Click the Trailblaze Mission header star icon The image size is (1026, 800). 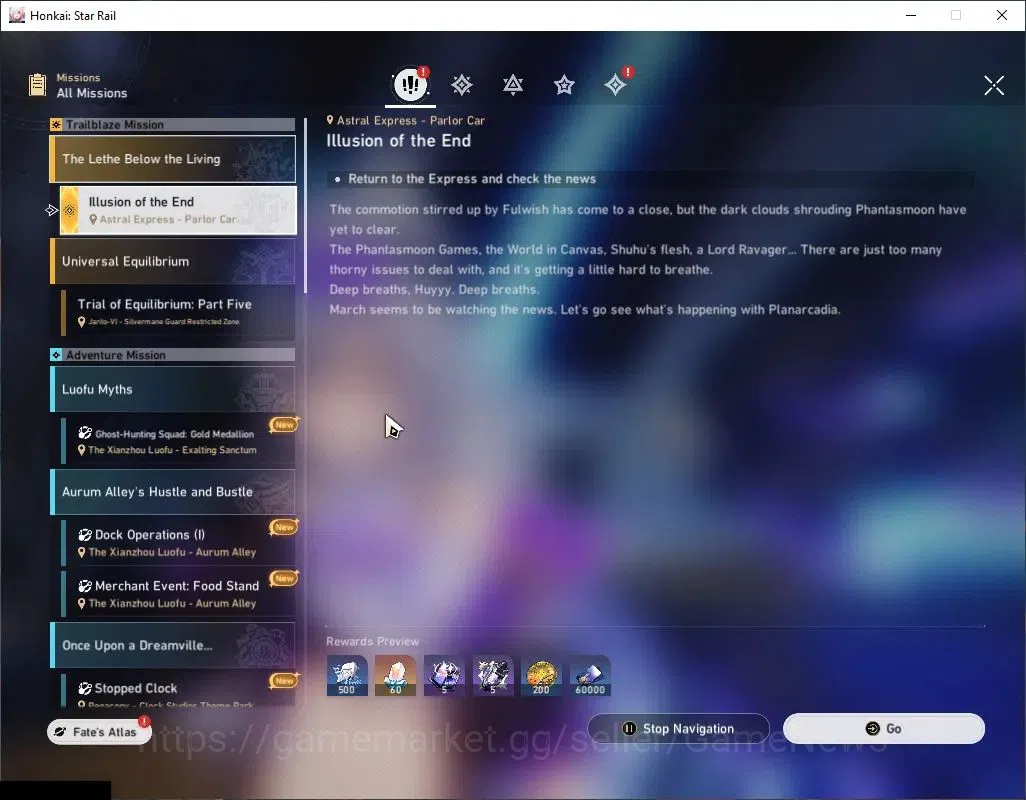coord(56,124)
